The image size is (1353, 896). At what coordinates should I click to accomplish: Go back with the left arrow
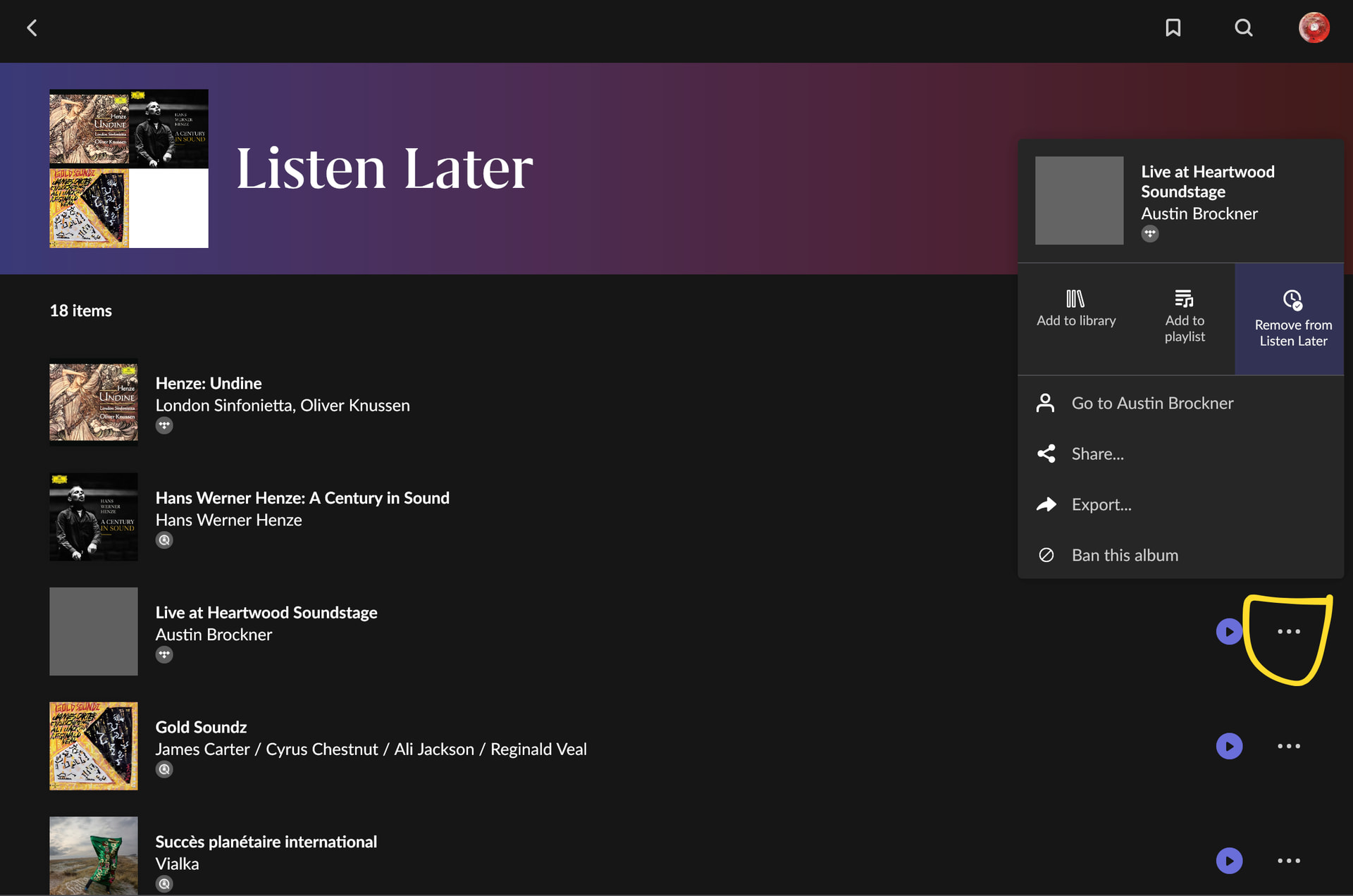[x=32, y=28]
